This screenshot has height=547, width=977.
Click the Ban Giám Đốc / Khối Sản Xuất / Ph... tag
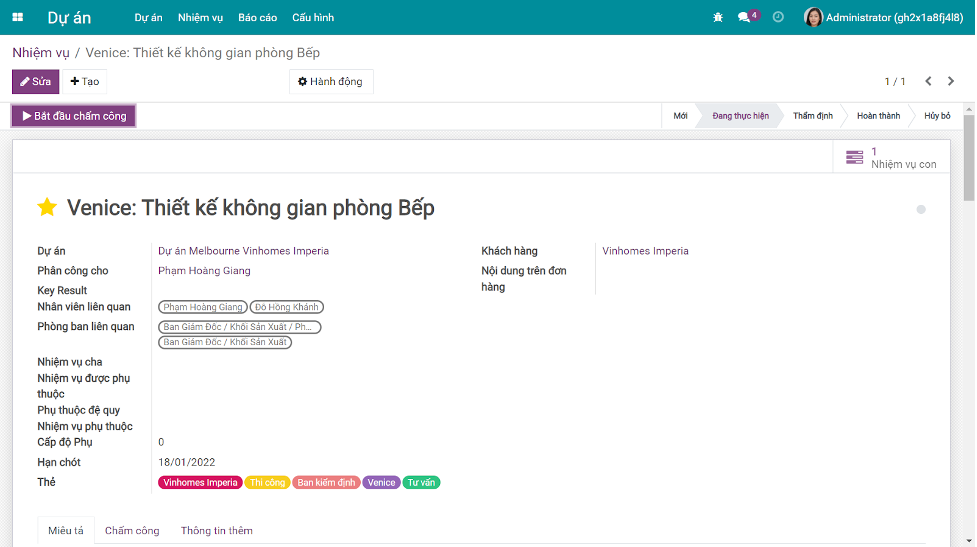click(239, 326)
